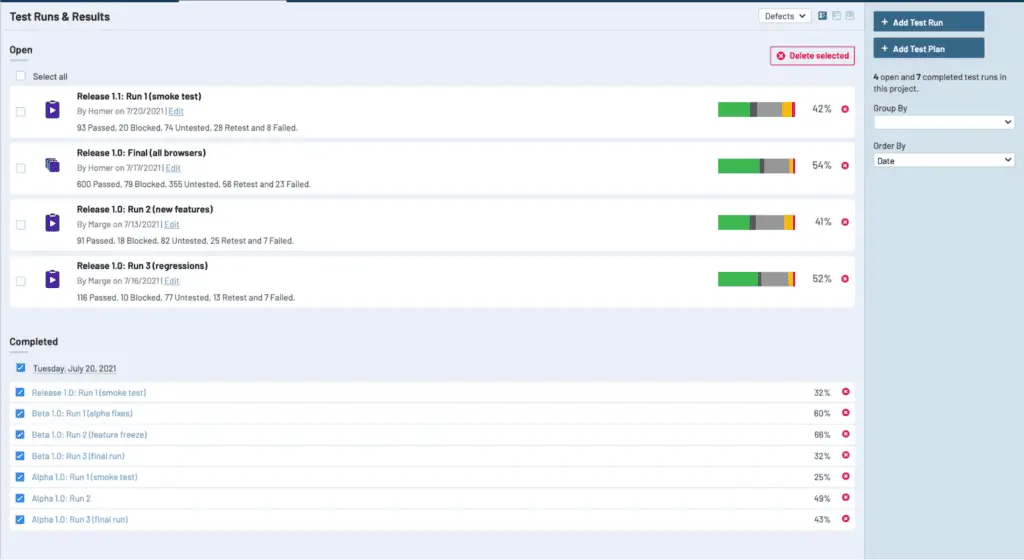Viewport: 1024px width, 560px height.
Task: Open Beta 1.0: Run 1 (alpha fixes) link
Action: [x=82, y=414]
